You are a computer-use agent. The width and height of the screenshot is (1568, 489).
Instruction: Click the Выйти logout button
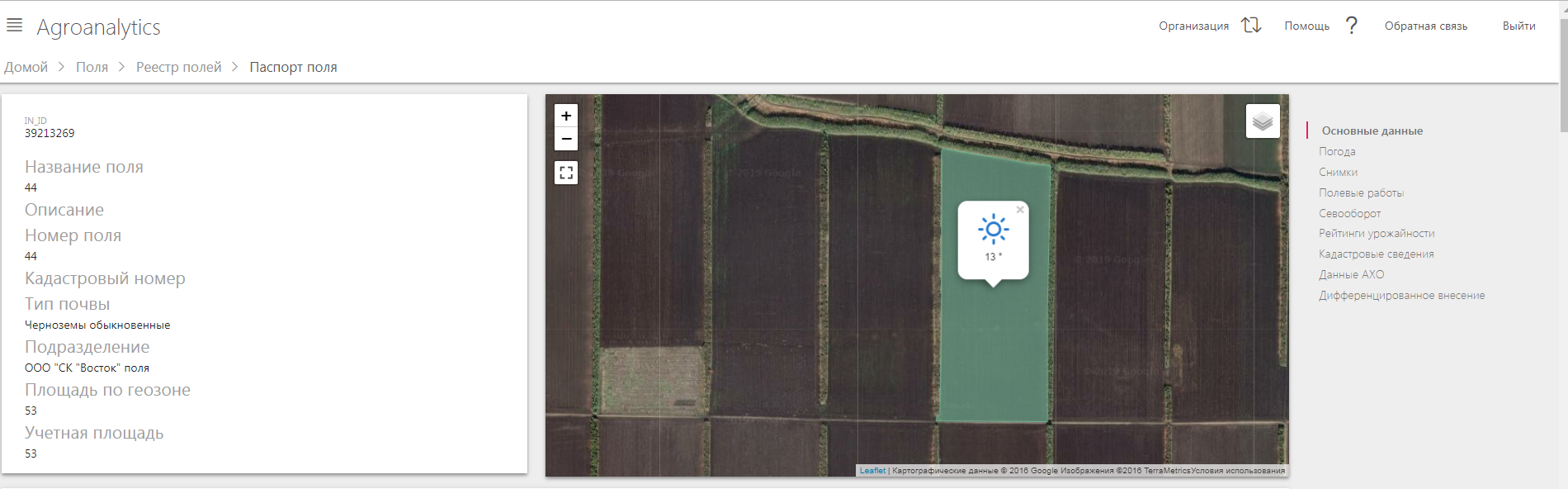click(x=1518, y=26)
